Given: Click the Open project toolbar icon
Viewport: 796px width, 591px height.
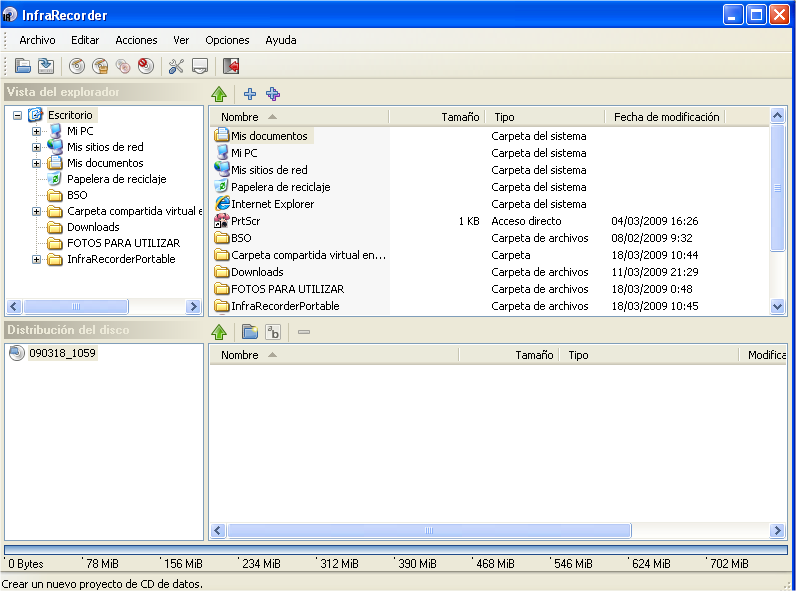Looking at the screenshot, I should tap(23, 66).
